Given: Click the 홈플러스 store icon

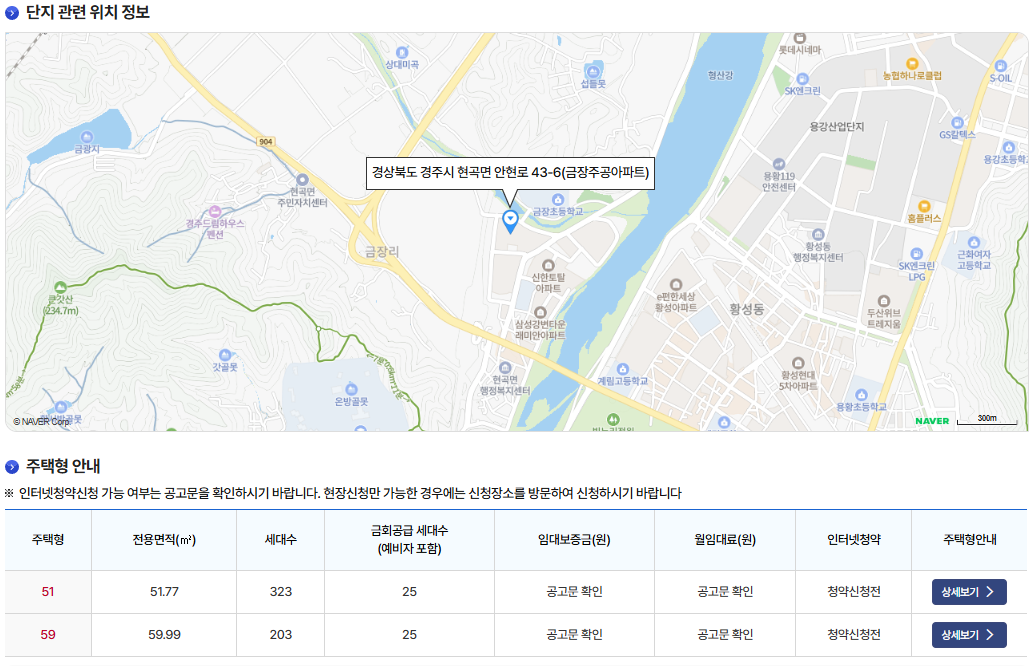Looking at the screenshot, I should coord(924,206).
